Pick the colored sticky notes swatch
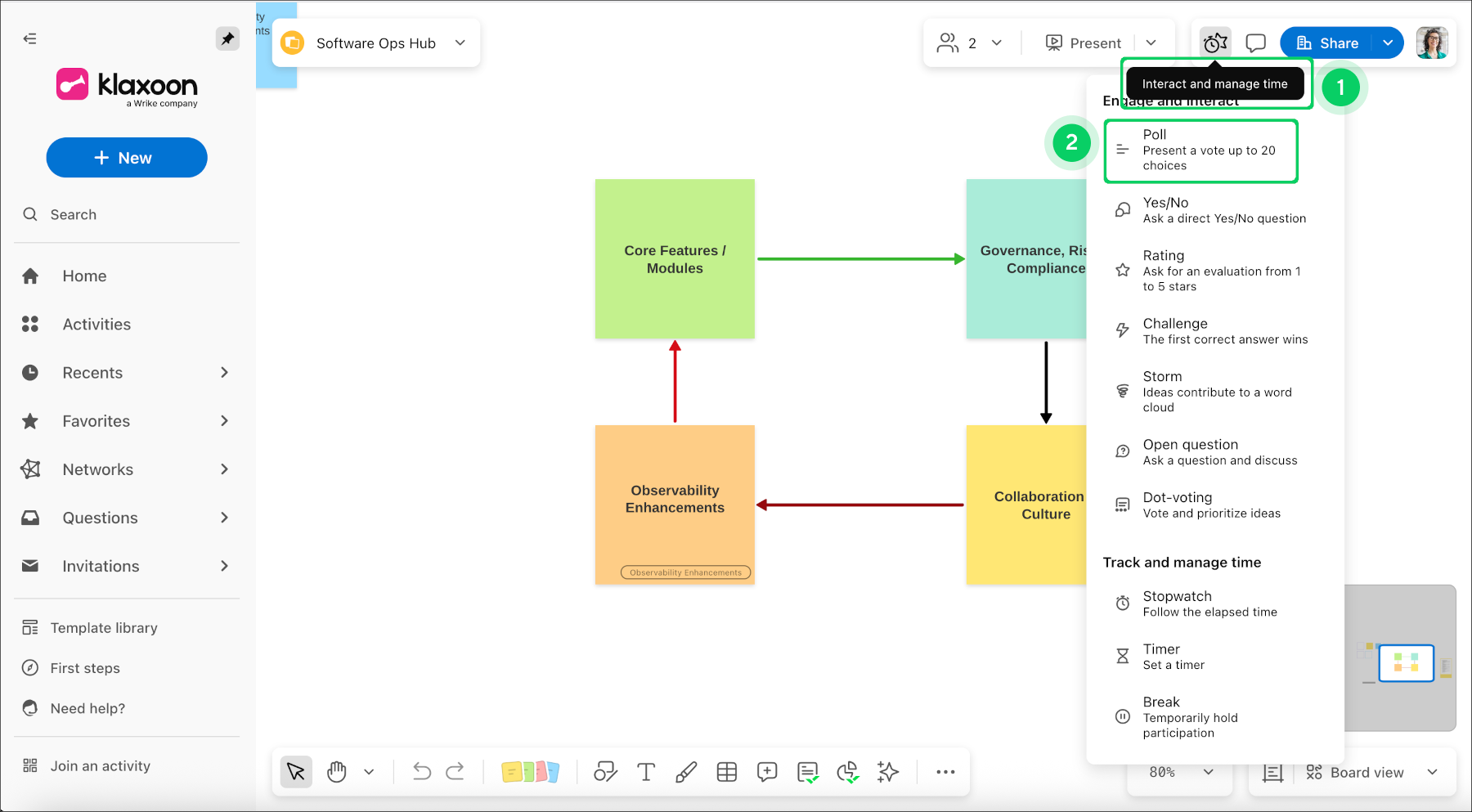 pos(530,772)
